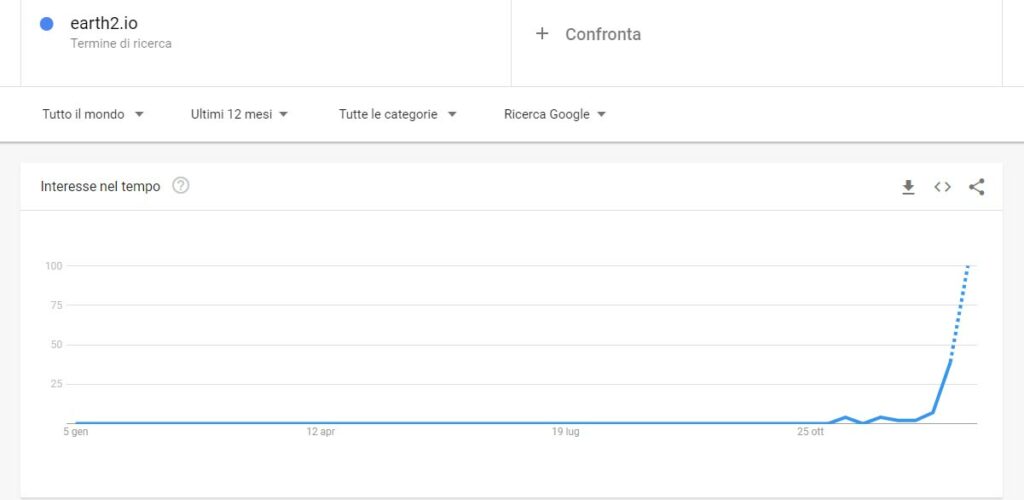Click the blue dot beside earth2.io
The width and height of the screenshot is (1024, 500).
pyautogui.click(x=46, y=24)
